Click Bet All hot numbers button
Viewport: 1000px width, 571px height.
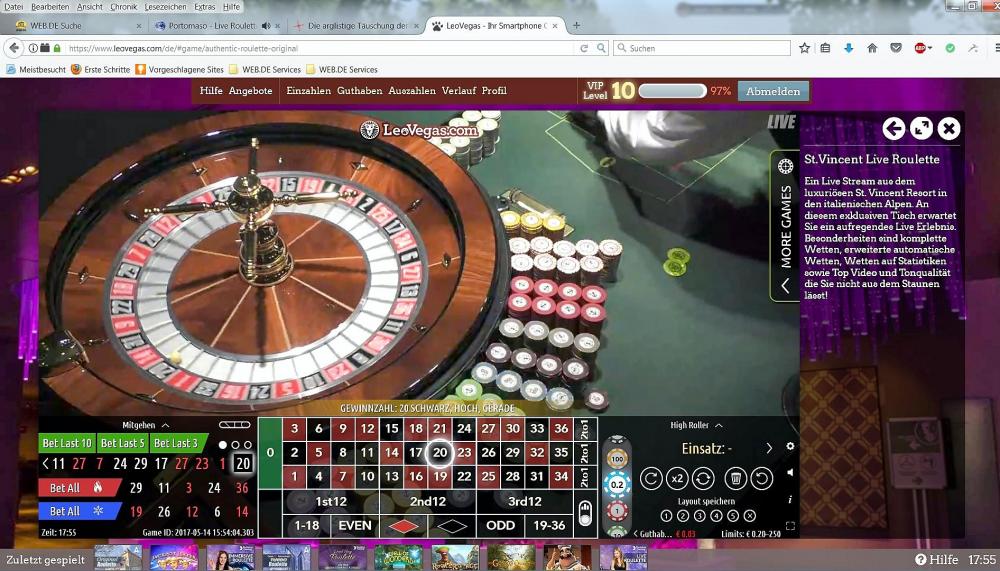[x=79, y=487]
